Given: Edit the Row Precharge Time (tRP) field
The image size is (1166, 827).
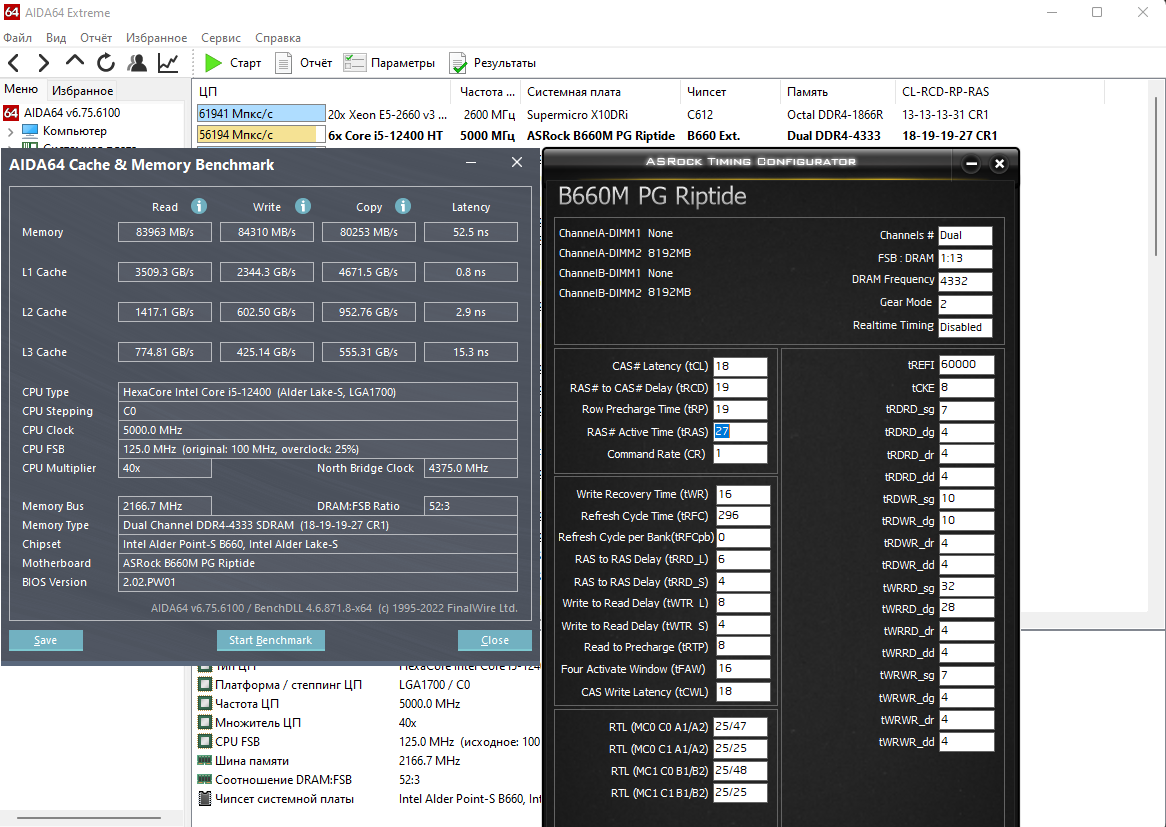Looking at the screenshot, I should (x=740, y=410).
